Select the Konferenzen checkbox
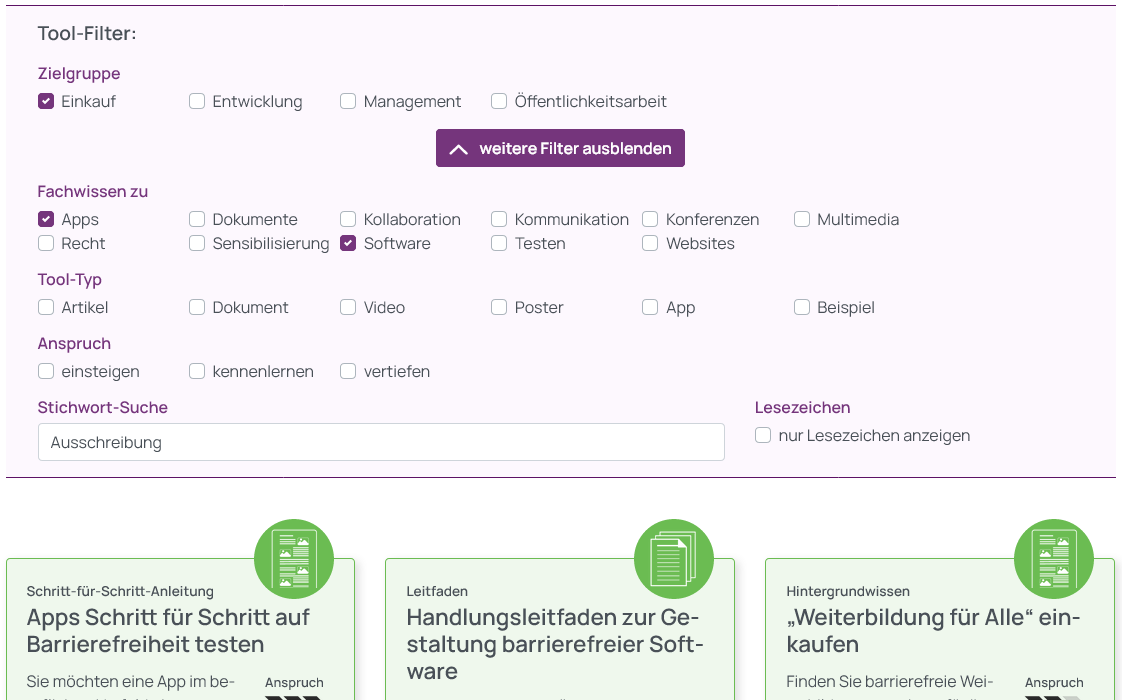Viewport: 1122px width, 700px height. (x=650, y=219)
